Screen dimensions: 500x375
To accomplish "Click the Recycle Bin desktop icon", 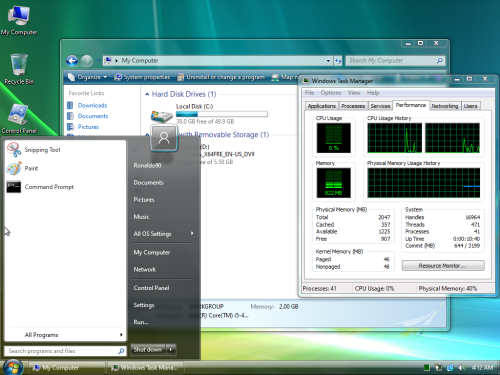I will [x=19, y=69].
